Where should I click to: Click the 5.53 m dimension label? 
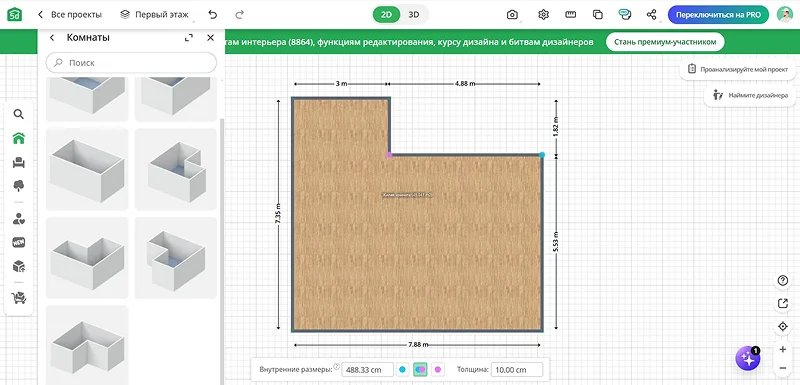click(556, 242)
